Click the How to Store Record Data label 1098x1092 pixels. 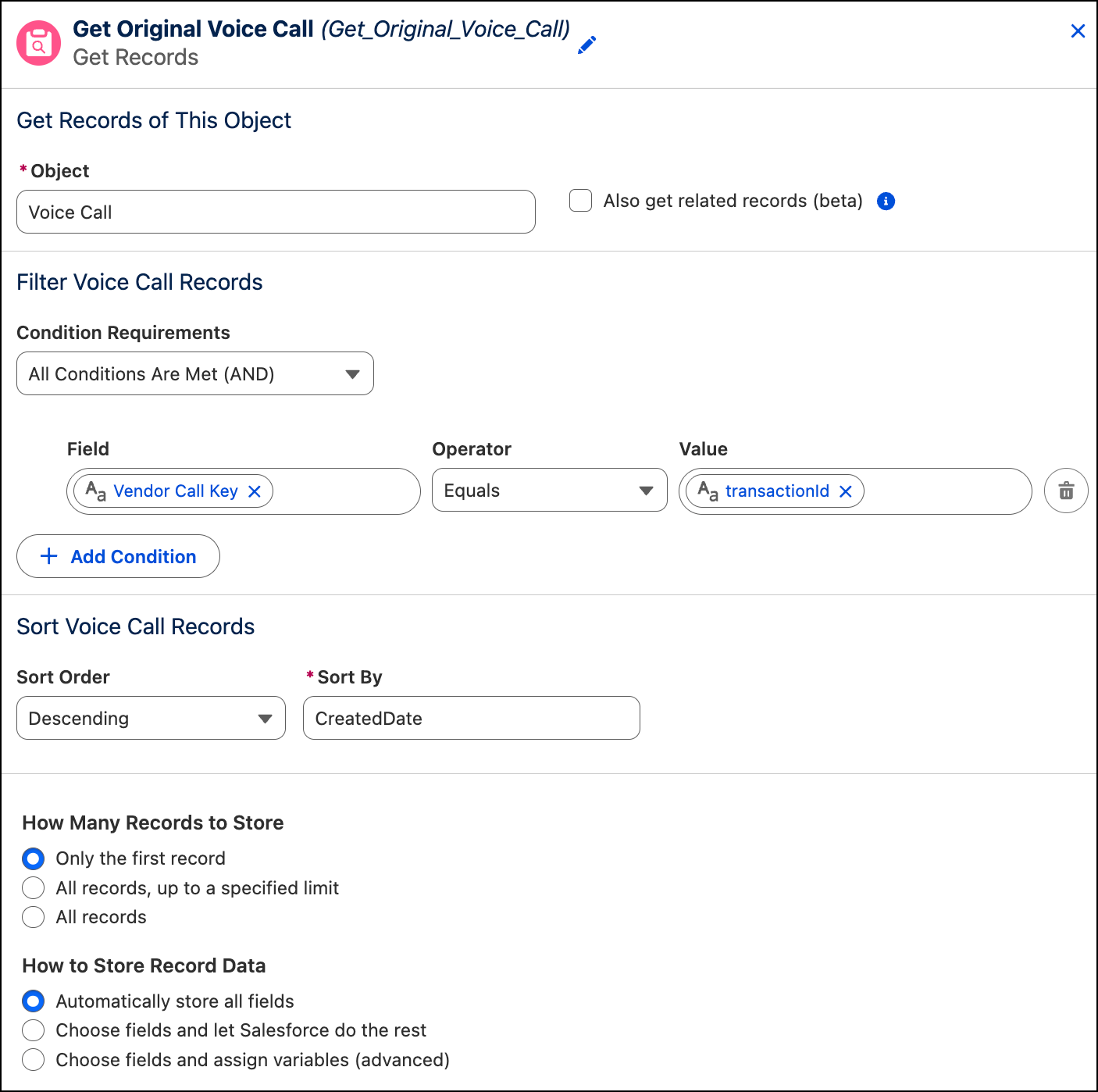point(144,965)
